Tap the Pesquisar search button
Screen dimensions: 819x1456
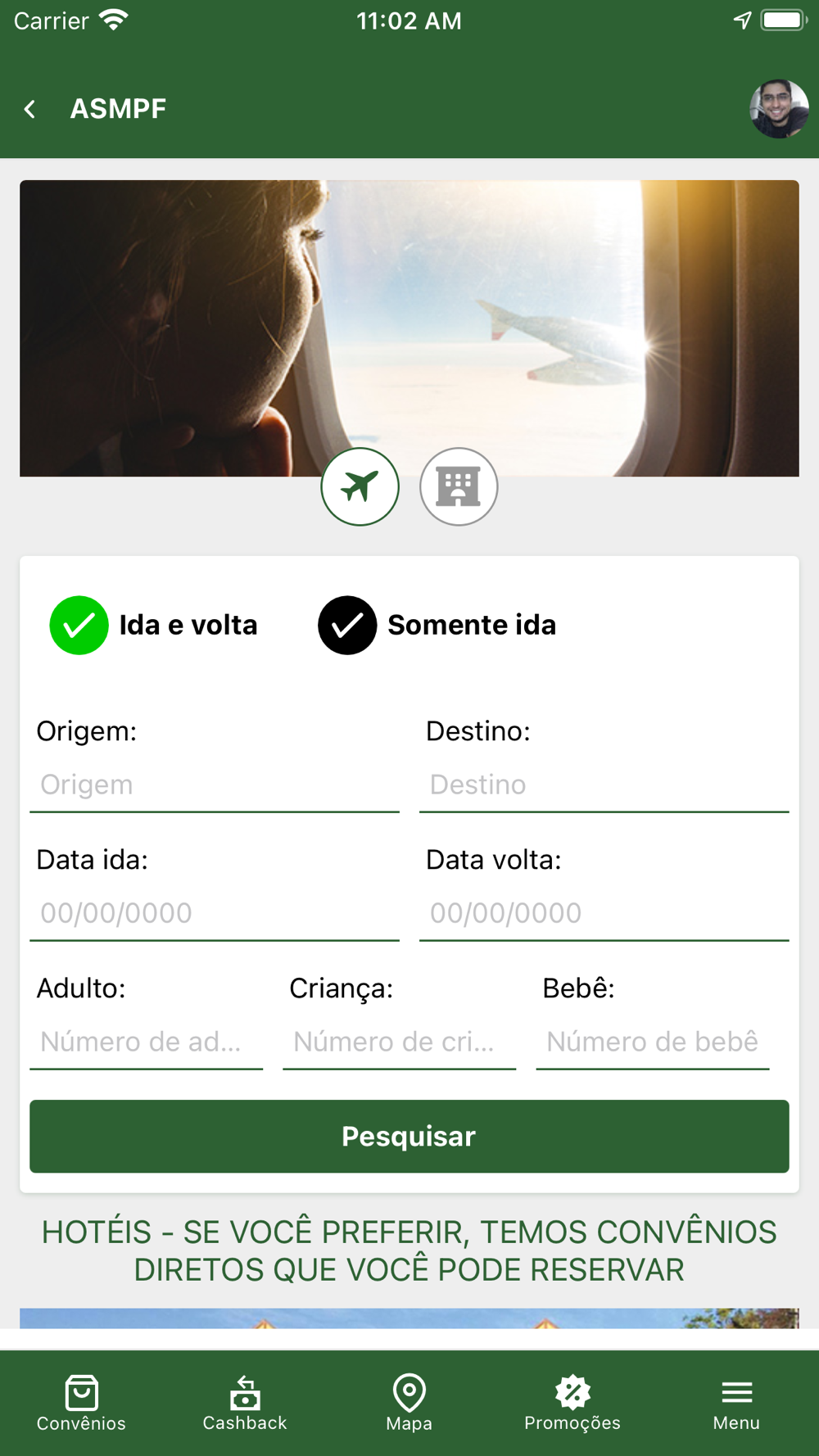point(409,1137)
